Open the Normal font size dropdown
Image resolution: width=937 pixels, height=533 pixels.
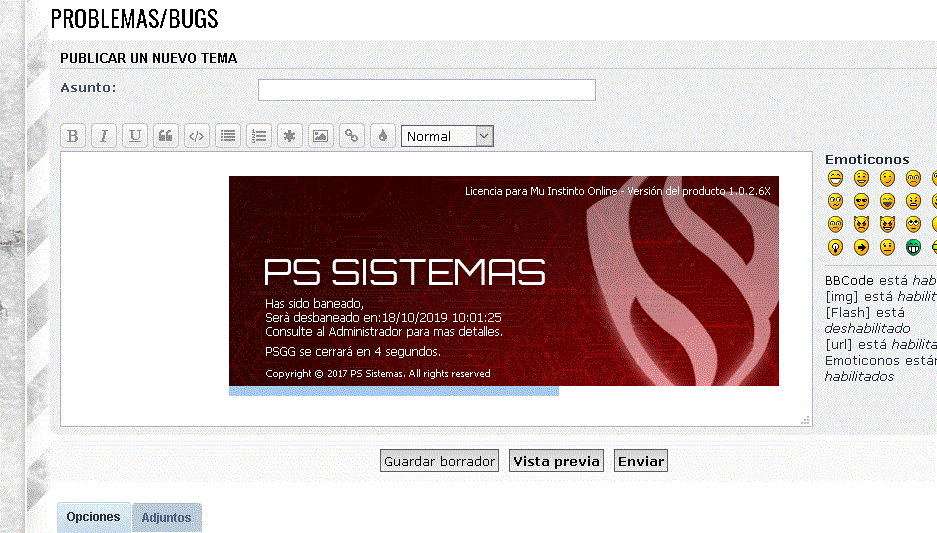coord(447,137)
